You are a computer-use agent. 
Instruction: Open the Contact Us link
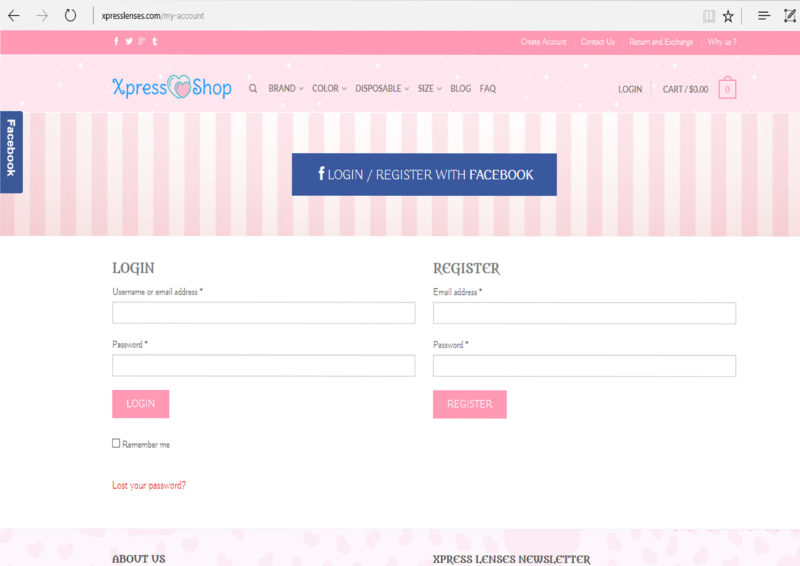tap(597, 42)
